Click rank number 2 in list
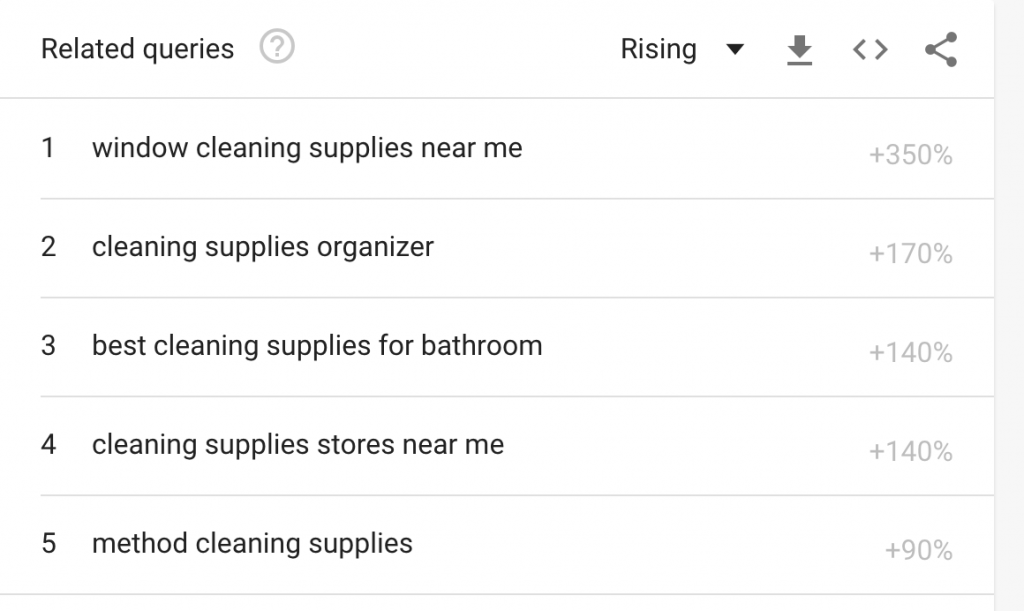Viewport: 1024px width, 611px height. (48, 247)
